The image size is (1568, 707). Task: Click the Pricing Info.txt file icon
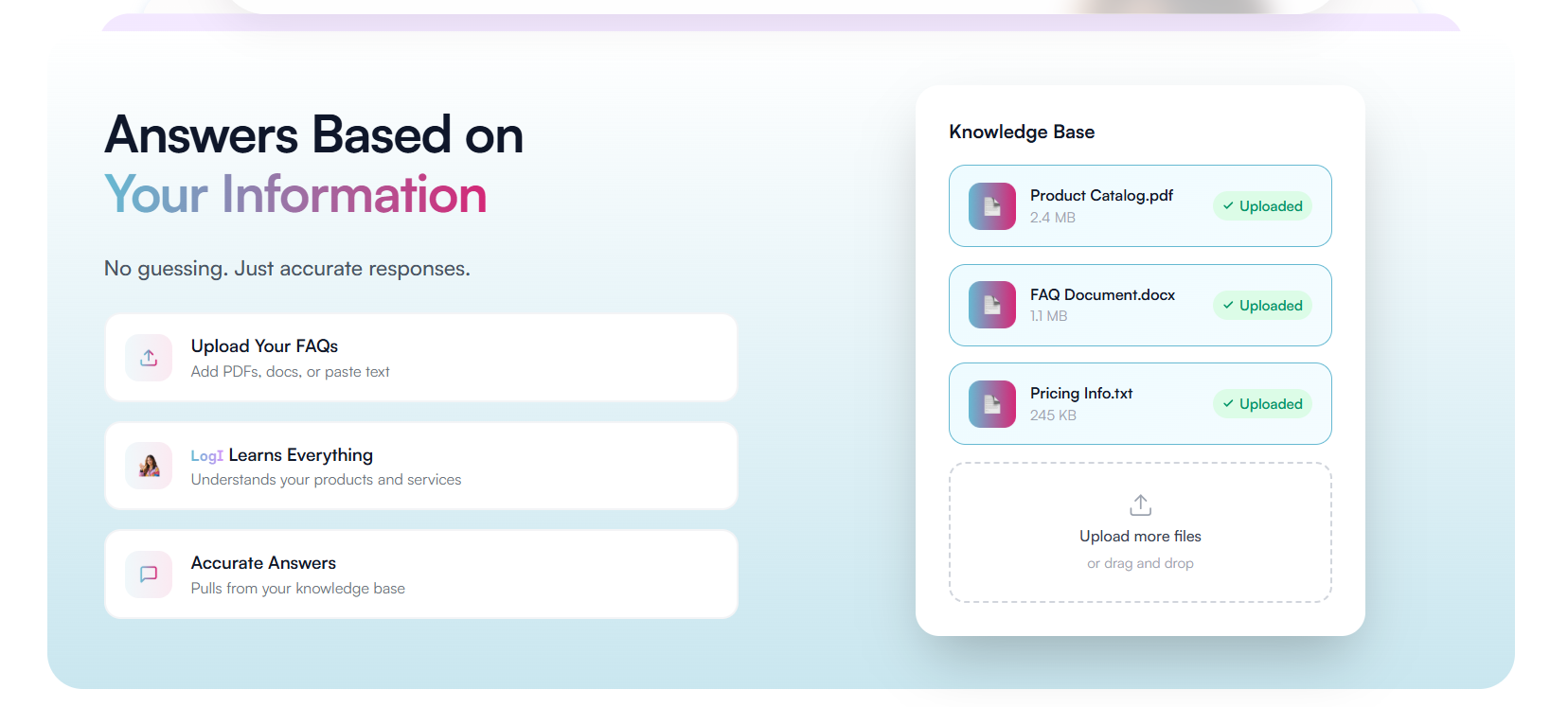[x=992, y=404]
